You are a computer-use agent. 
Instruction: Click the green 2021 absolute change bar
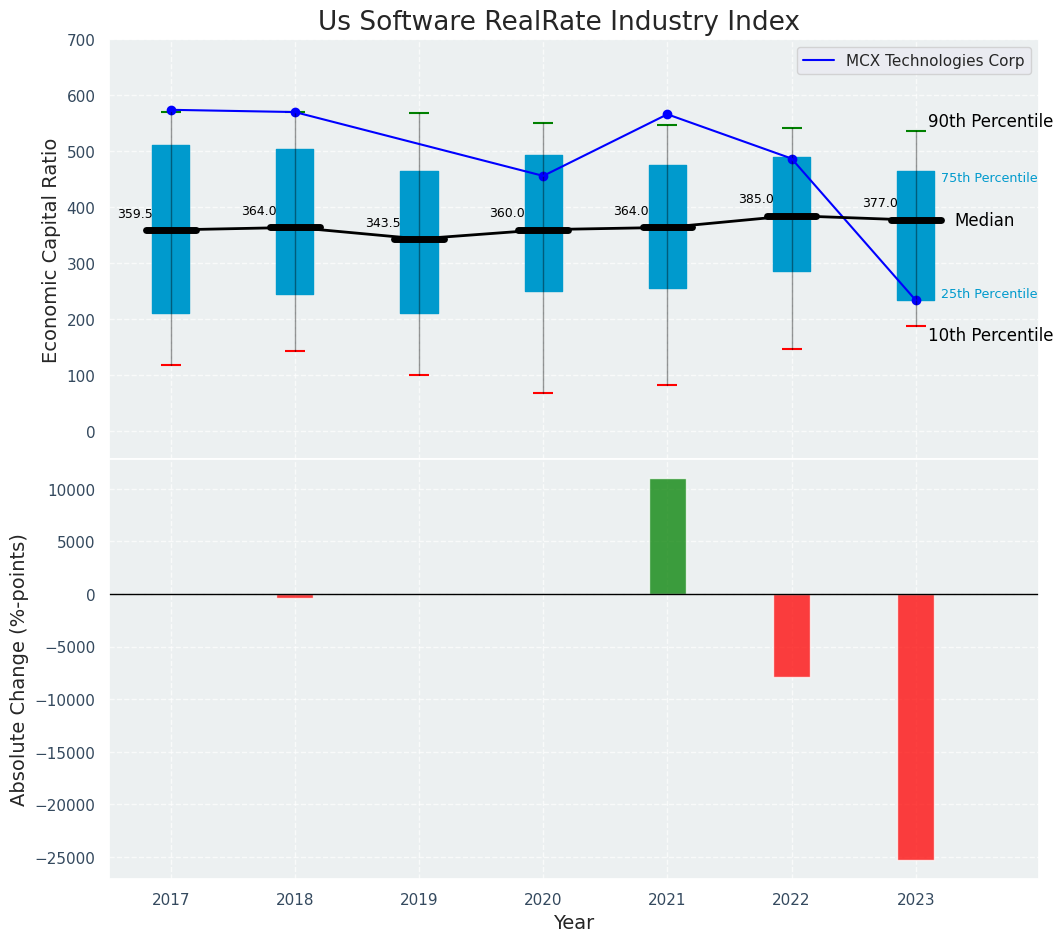coord(667,536)
